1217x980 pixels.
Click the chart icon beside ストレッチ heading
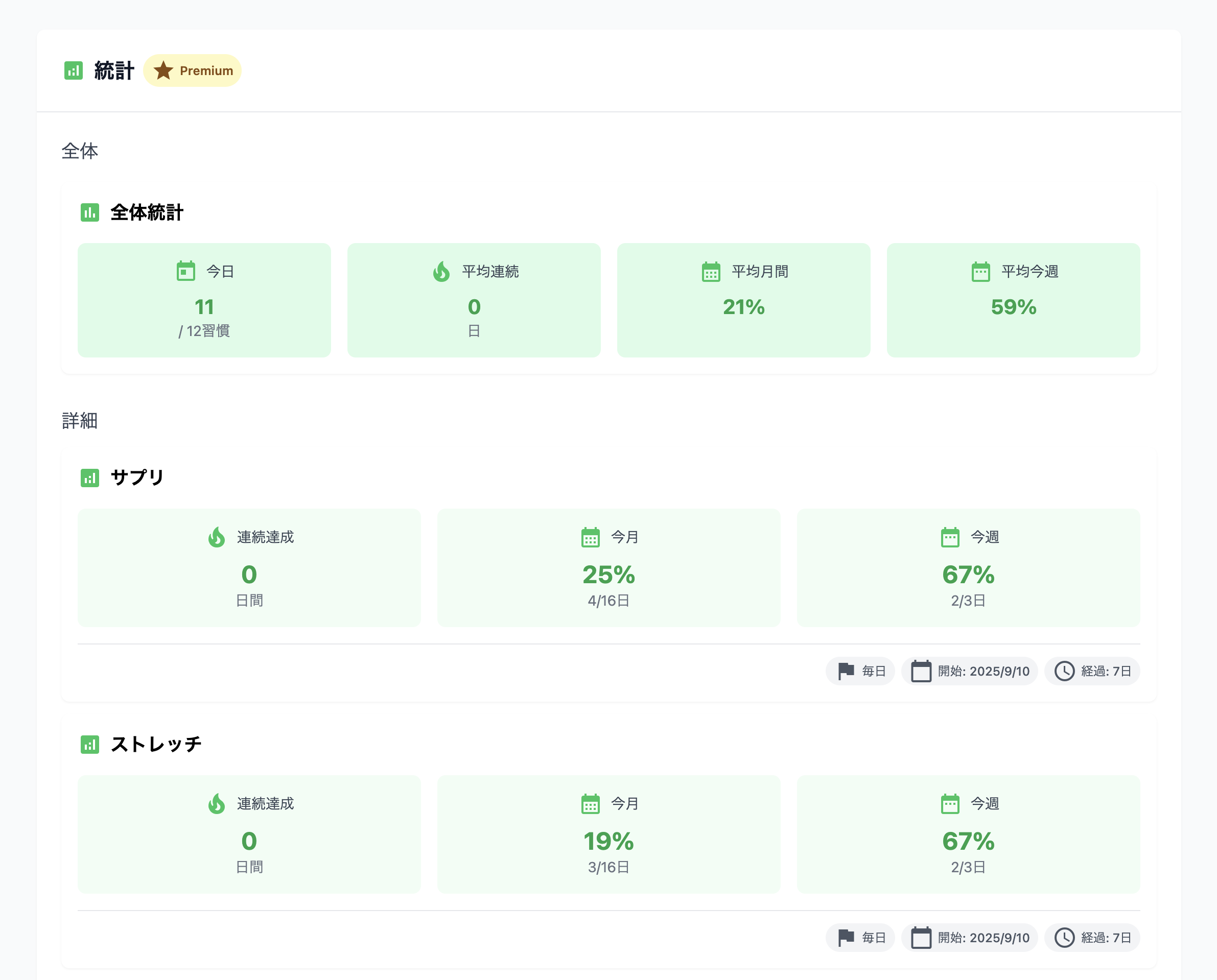point(90,745)
